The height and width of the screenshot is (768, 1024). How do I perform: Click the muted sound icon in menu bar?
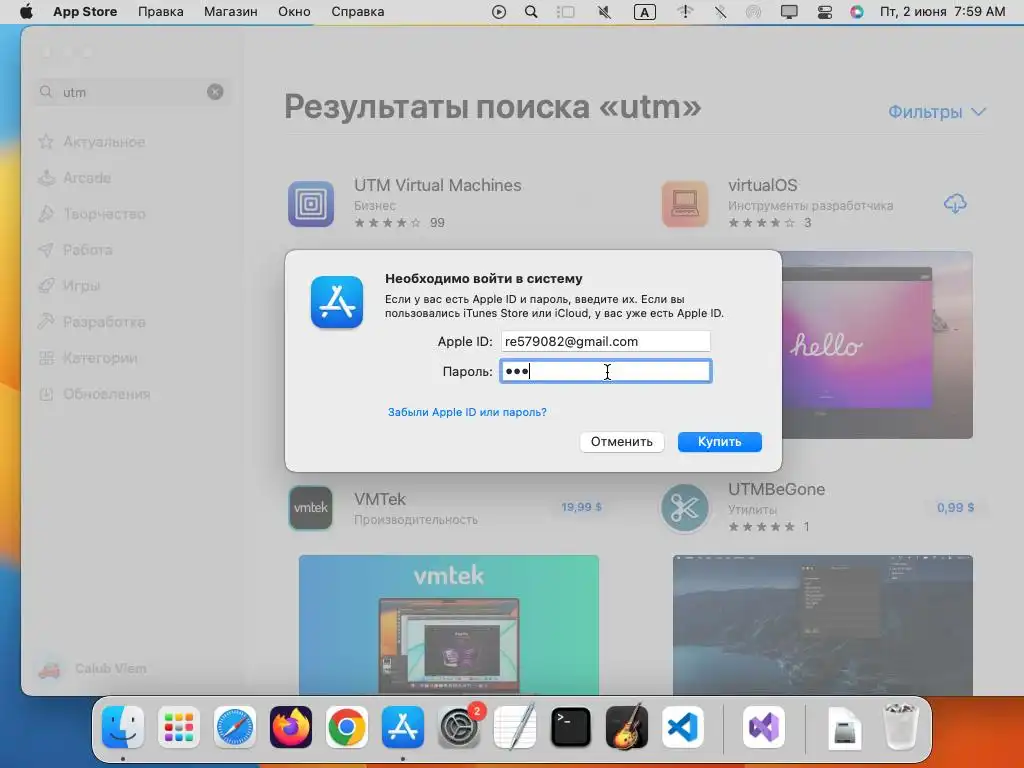[x=605, y=12]
